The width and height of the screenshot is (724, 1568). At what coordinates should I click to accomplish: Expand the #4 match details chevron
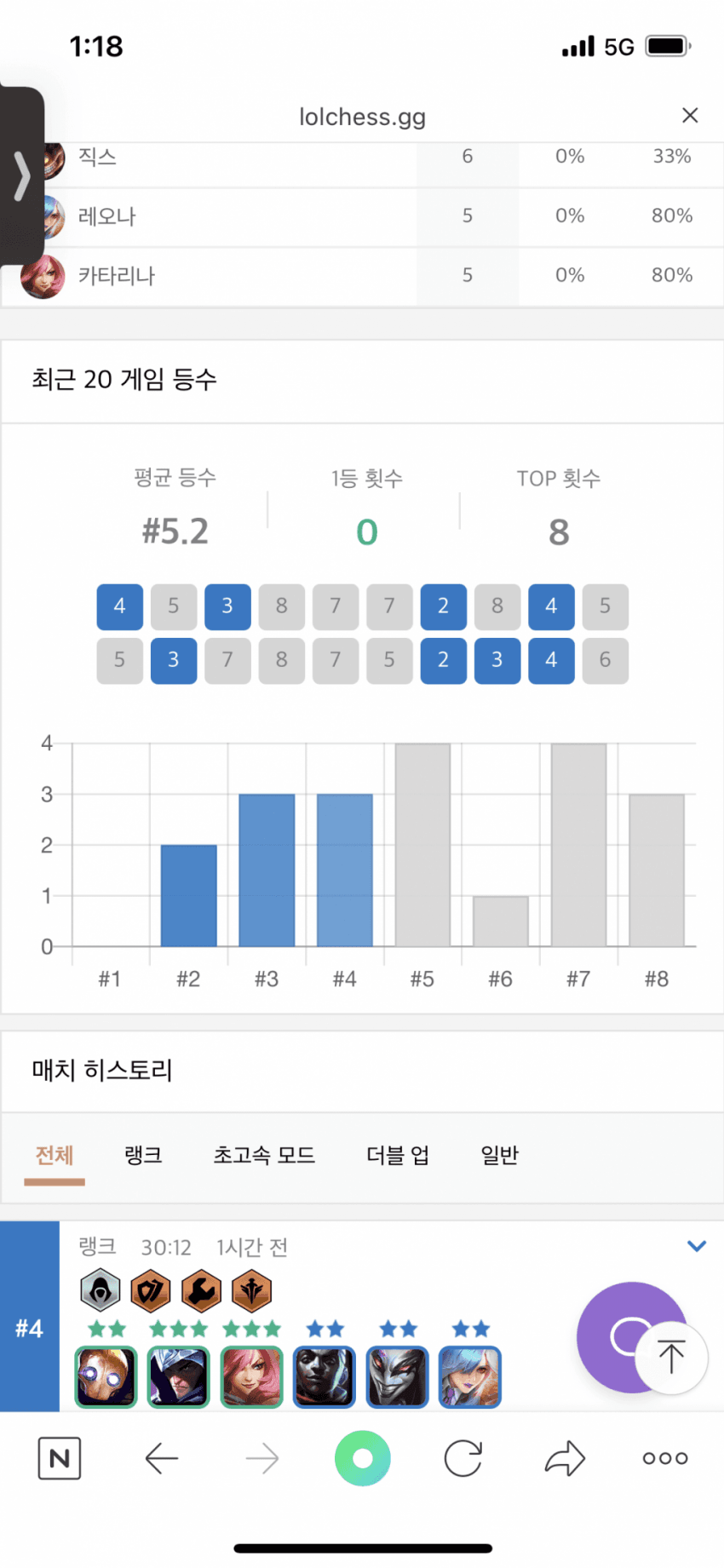click(x=697, y=1246)
